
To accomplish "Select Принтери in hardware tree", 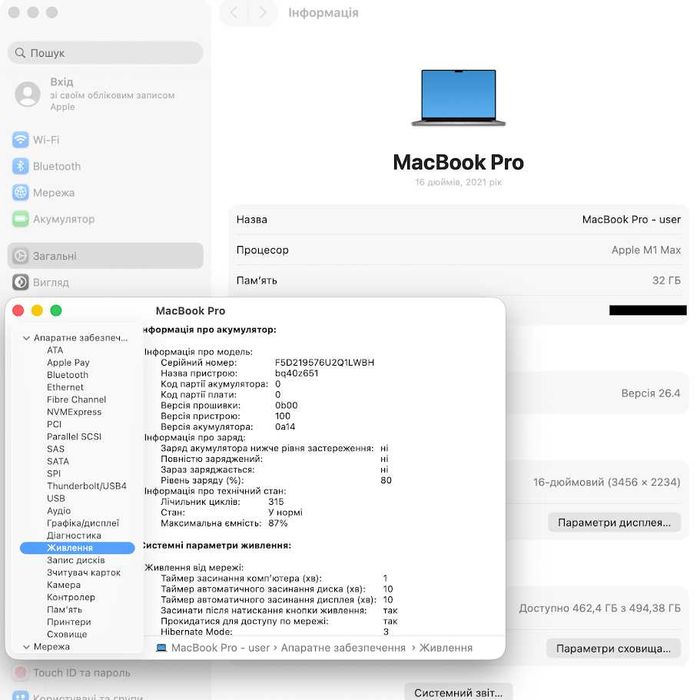I will [69, 622].
